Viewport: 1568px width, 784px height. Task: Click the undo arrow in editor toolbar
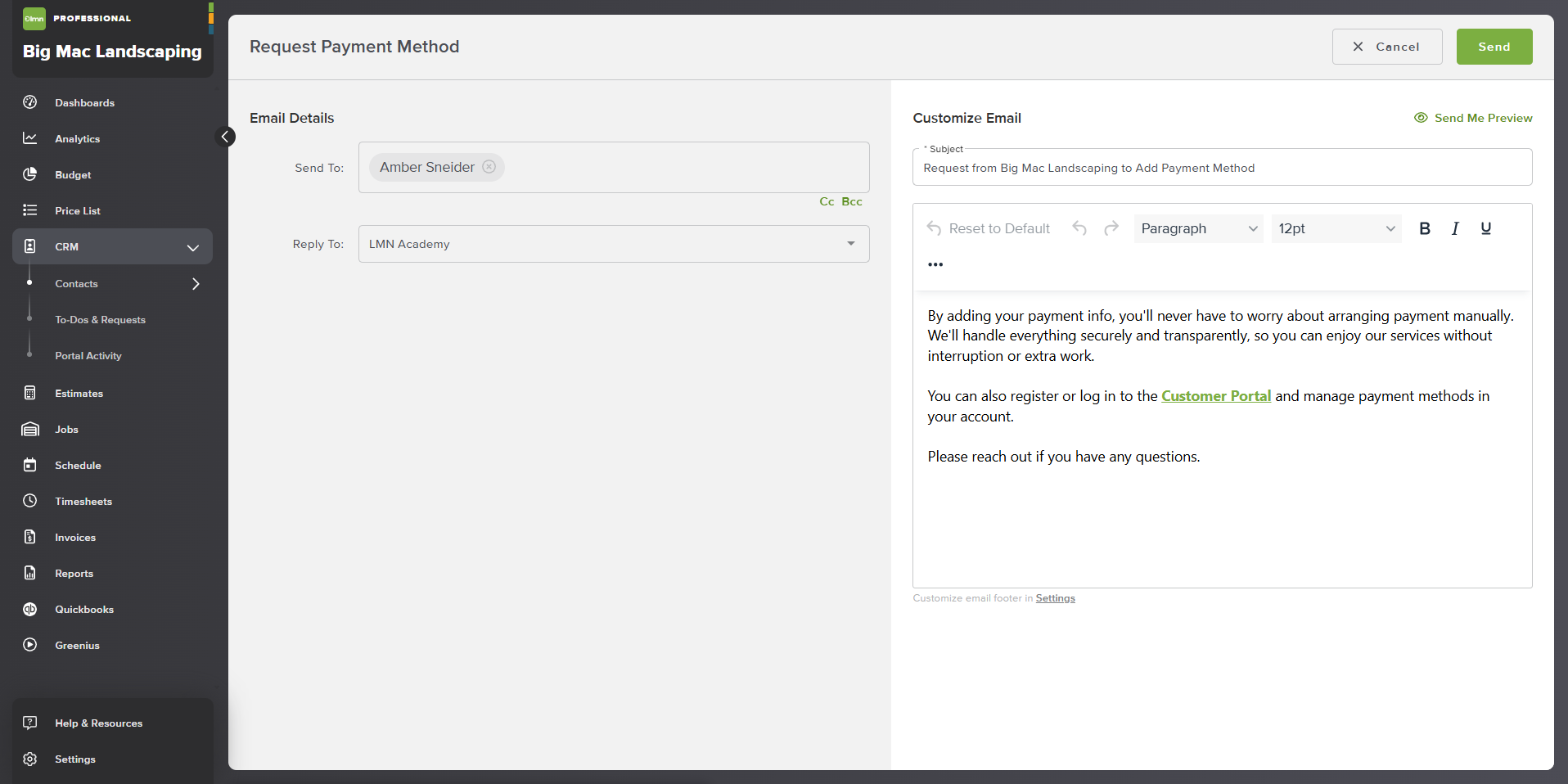(x=1079, y=228)
